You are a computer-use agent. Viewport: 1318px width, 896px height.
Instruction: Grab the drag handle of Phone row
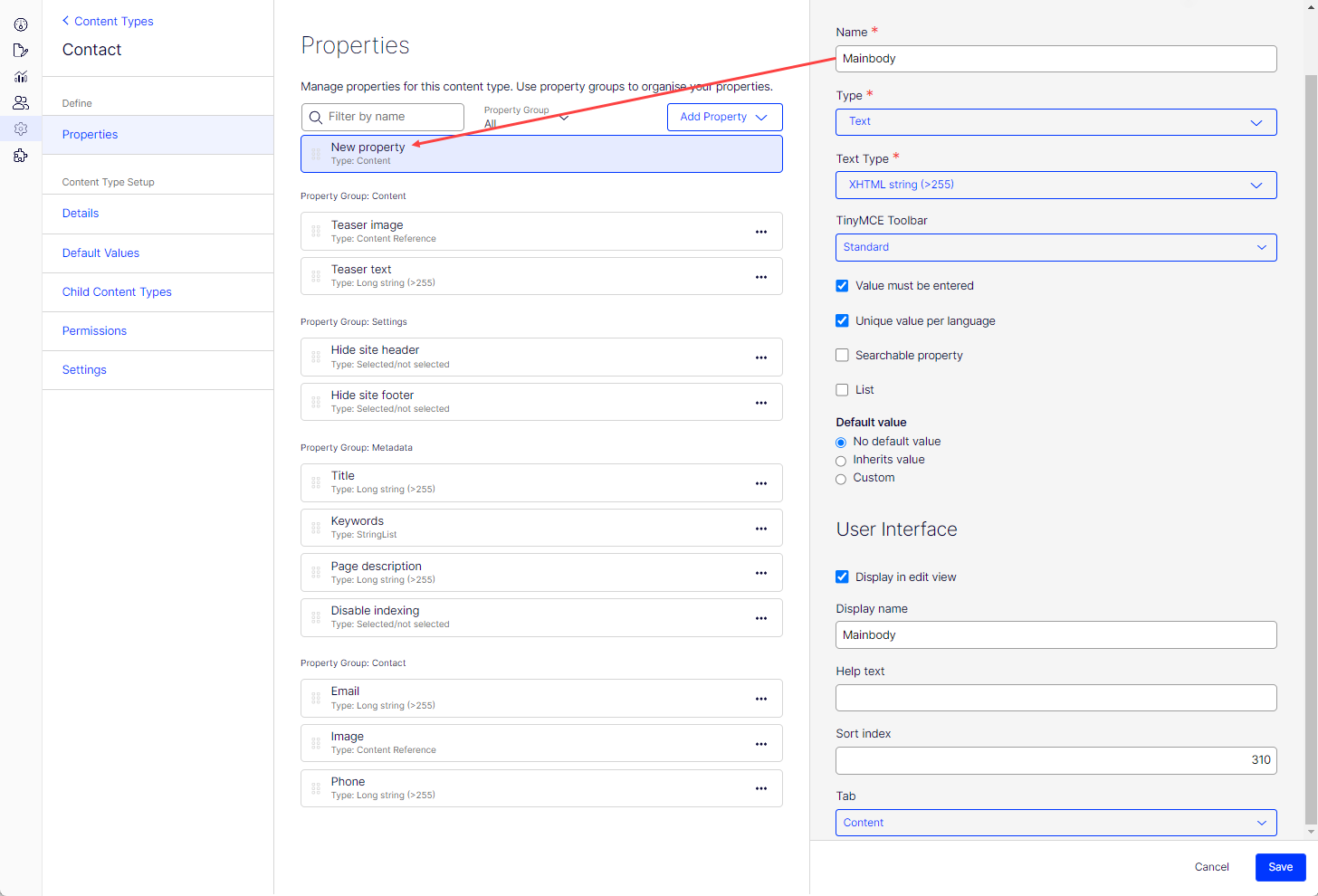tap(316, 788)
